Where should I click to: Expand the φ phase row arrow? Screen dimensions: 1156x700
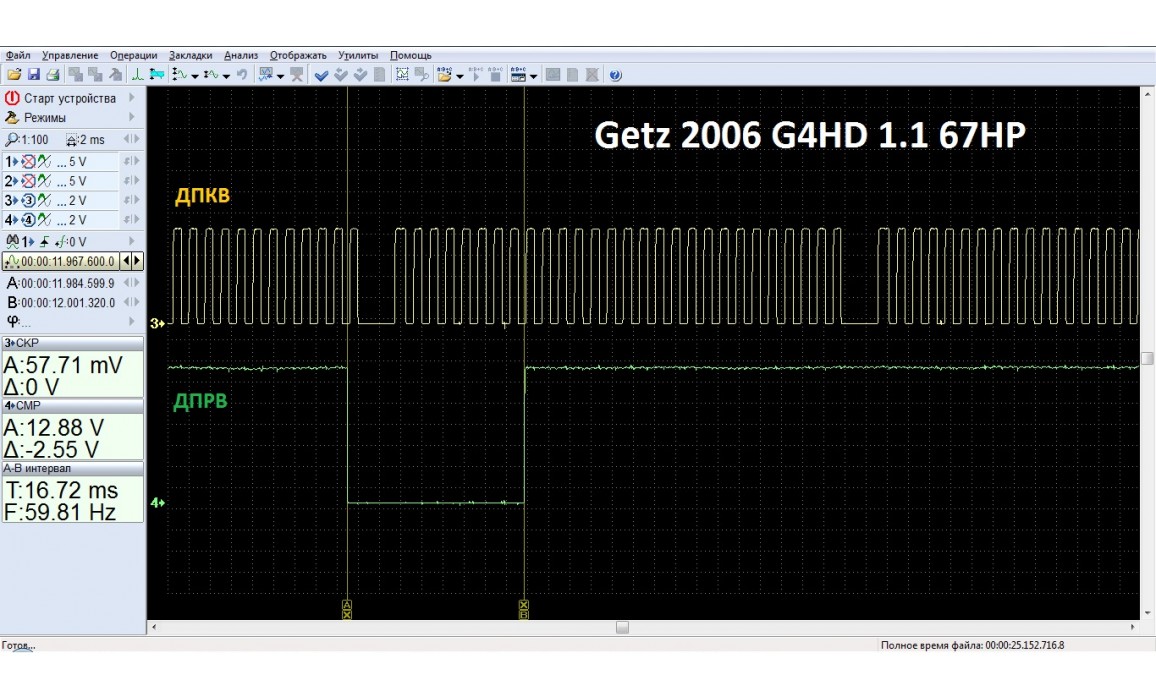131,321
